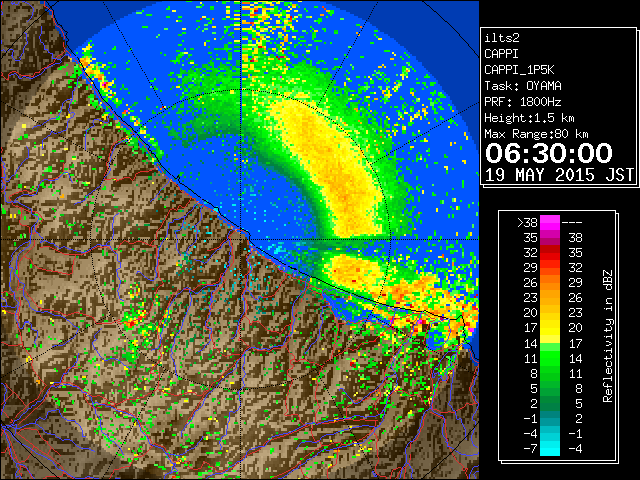Image resolution: width=640 pixels, height=480 pixels.
Task: Select the '19 MAY 2015 JST' date
Action: pos(559,175)
